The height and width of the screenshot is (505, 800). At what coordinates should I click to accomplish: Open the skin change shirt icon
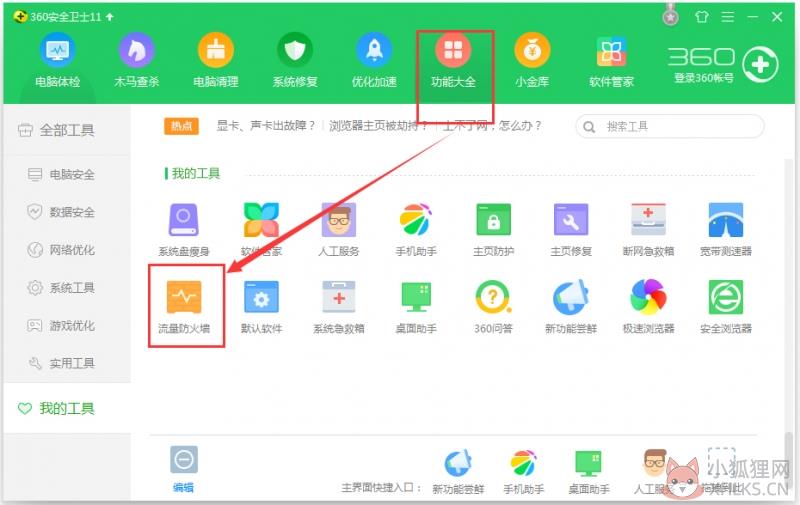(x=702, y=17)
